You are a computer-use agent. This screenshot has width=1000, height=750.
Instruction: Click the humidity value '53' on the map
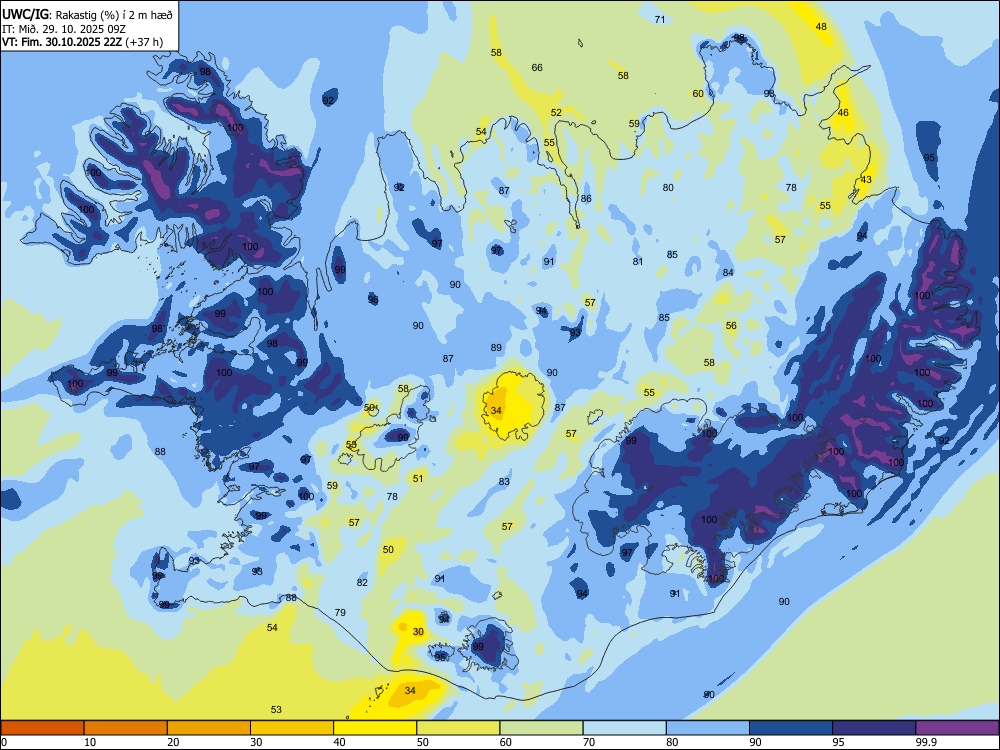point(276,710)
